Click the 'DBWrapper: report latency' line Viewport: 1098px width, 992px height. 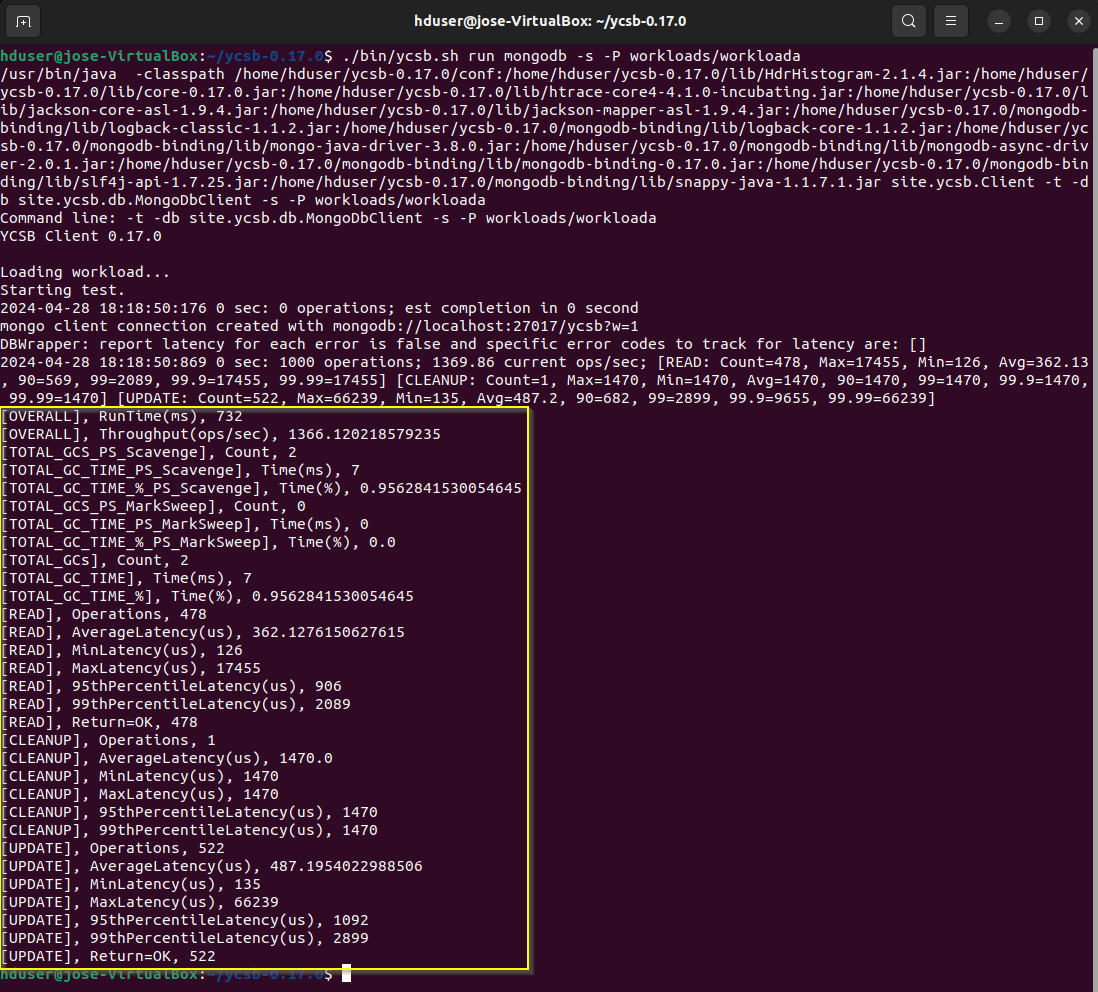tap(464, 344)
